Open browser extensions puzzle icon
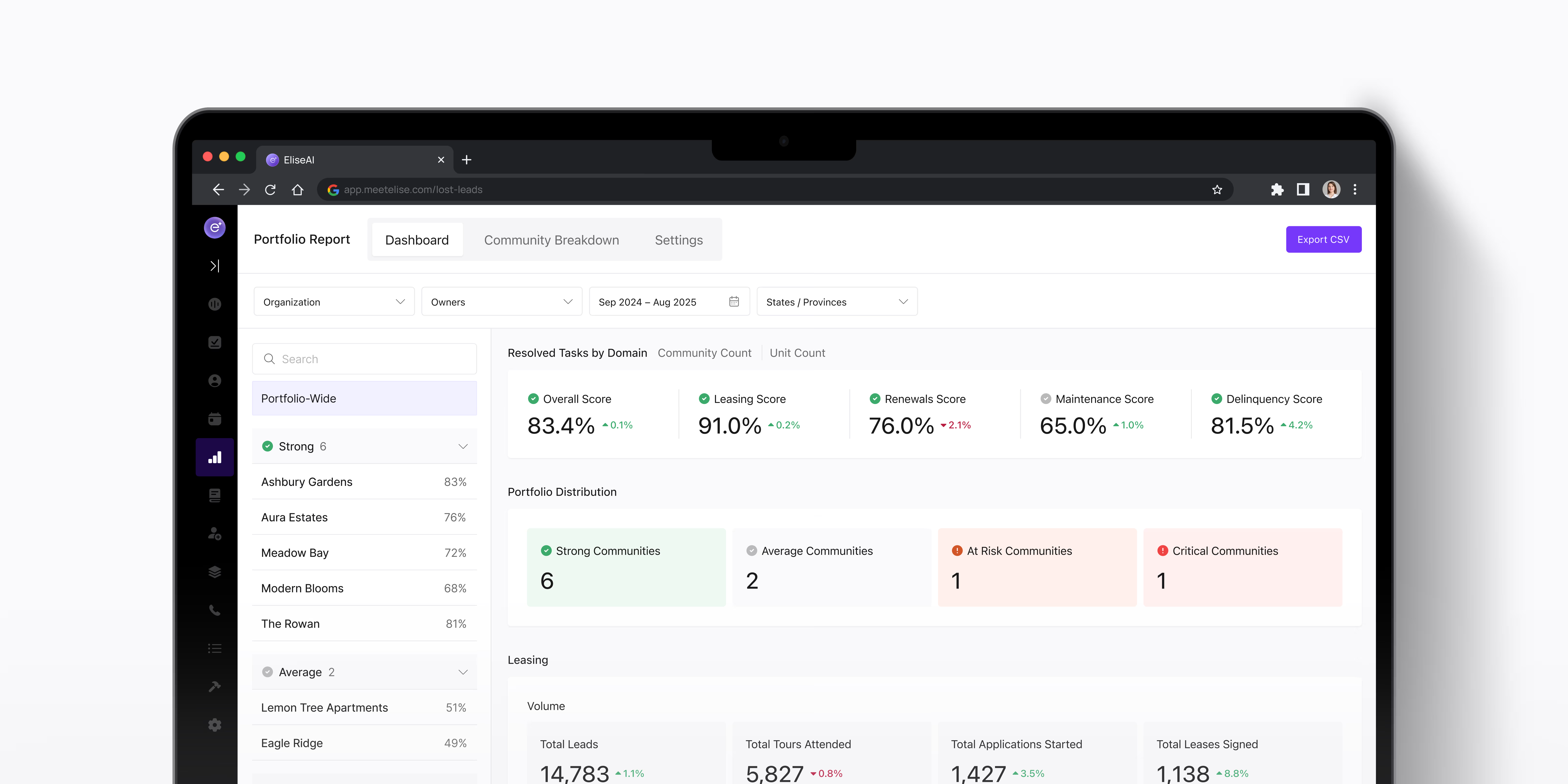 coord(1277,190)
